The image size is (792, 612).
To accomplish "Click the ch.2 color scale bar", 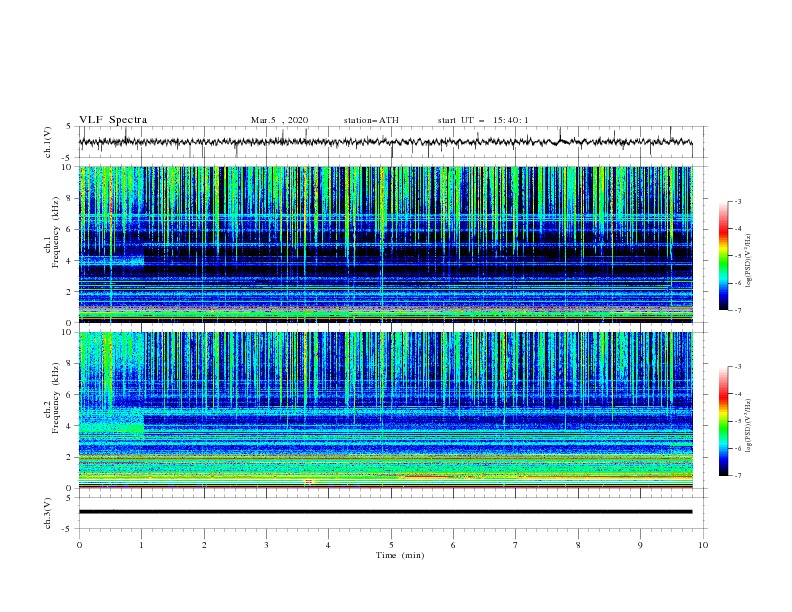I will click(723, 421).
